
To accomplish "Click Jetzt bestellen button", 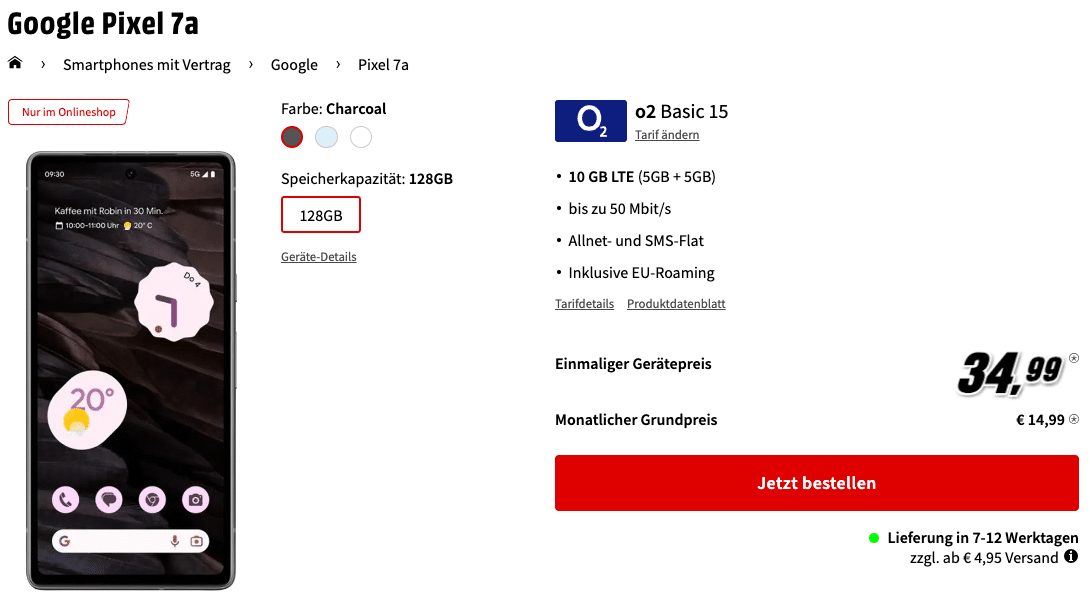I will (x=816, y=483).
